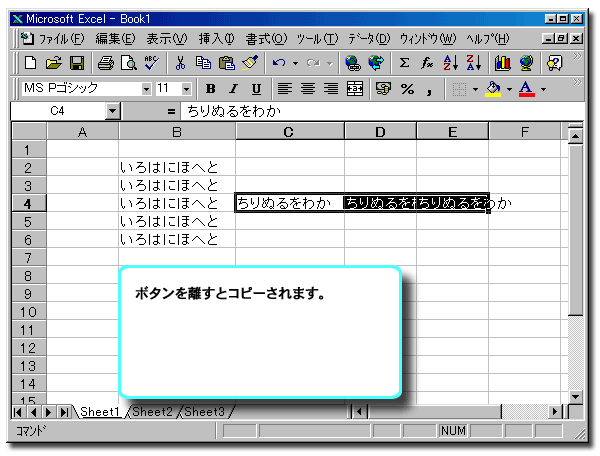Open the Fill Color dropdown arrow

point(509,89)
